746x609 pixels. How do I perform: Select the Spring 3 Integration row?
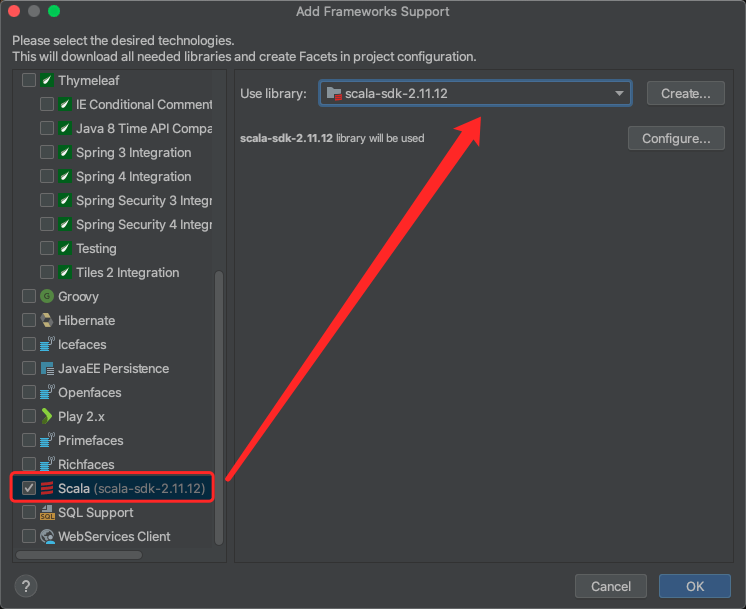coord(113,152)
